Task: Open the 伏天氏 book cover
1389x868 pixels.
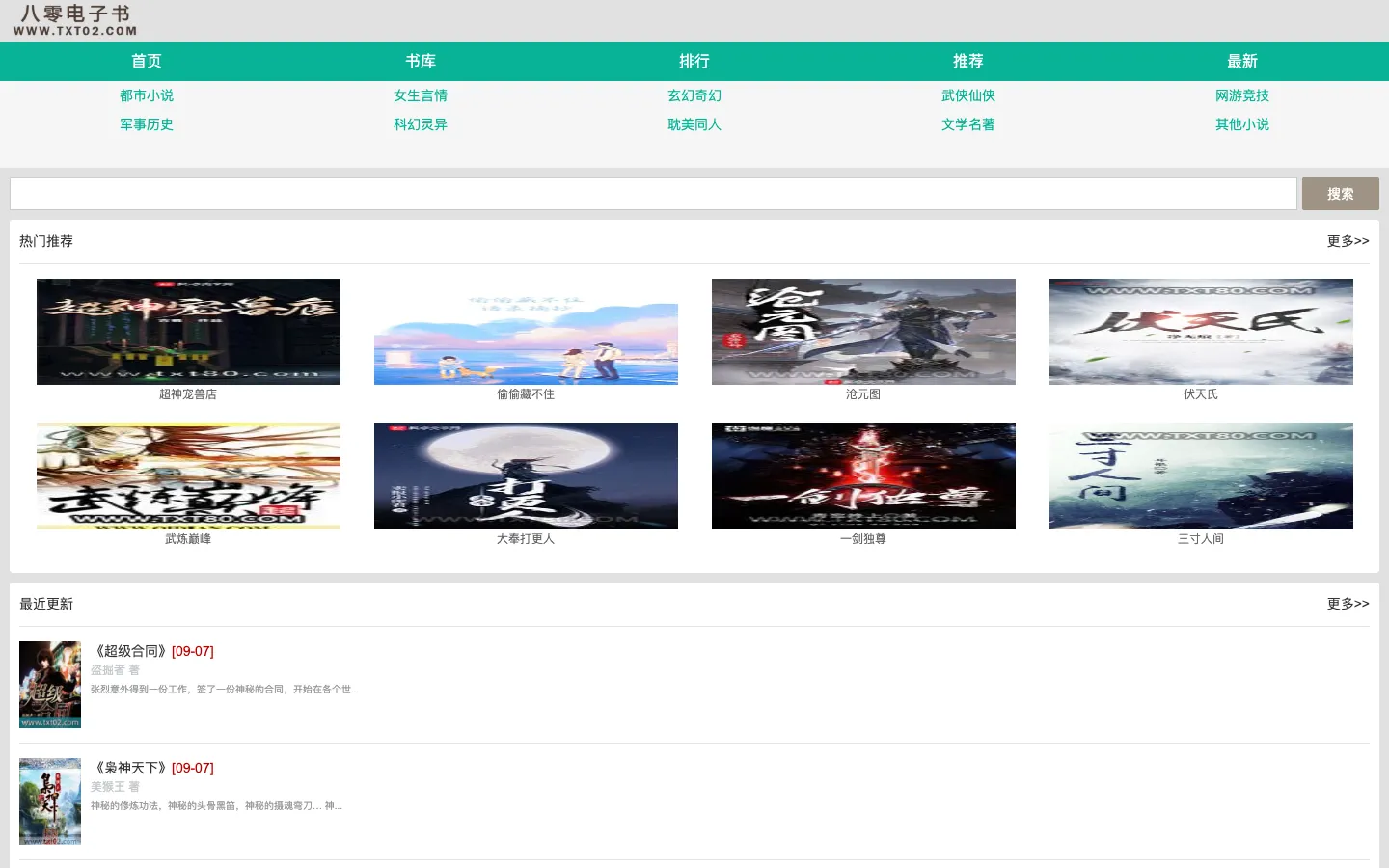Action: [x=1201, y=332]
